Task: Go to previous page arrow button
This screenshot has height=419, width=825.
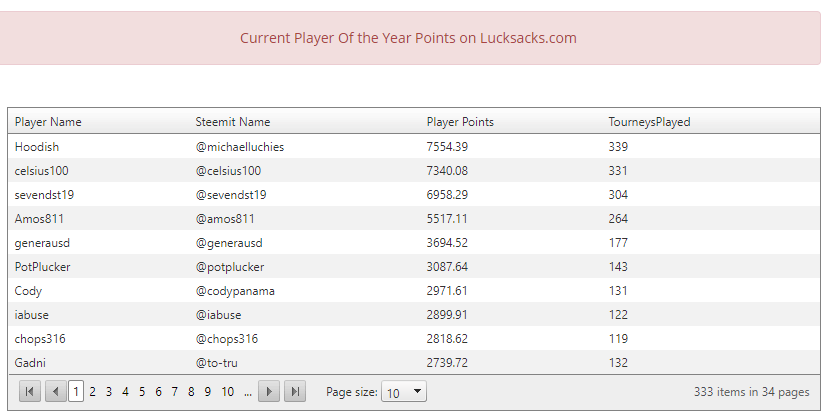Action: (56, 392)
